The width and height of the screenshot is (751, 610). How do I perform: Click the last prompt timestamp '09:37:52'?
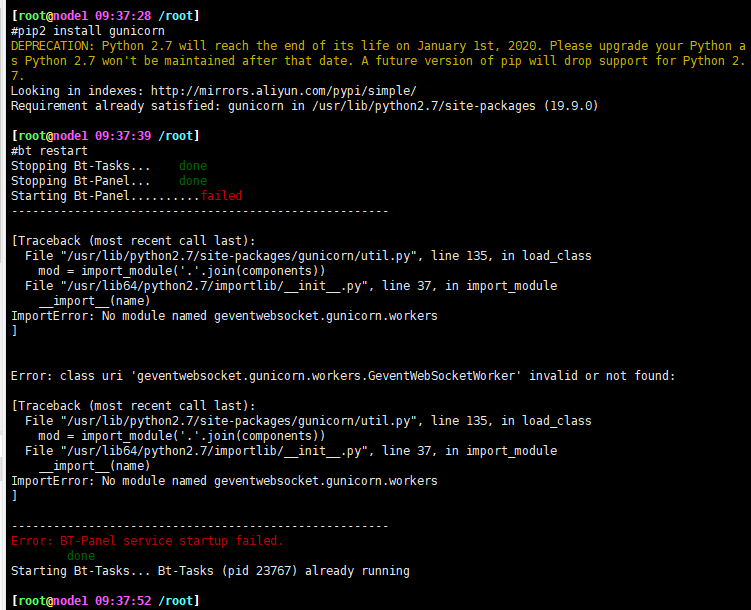tap(123, 601)
